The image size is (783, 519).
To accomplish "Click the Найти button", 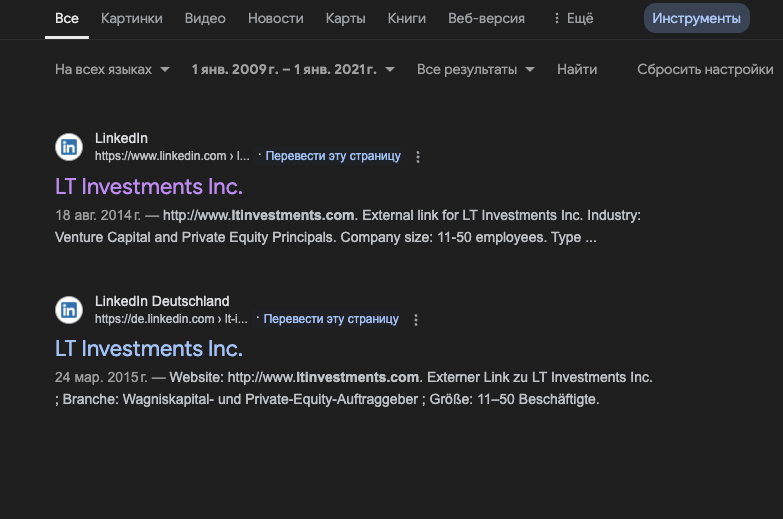I will pyautogui.click(x=577, y=69).
